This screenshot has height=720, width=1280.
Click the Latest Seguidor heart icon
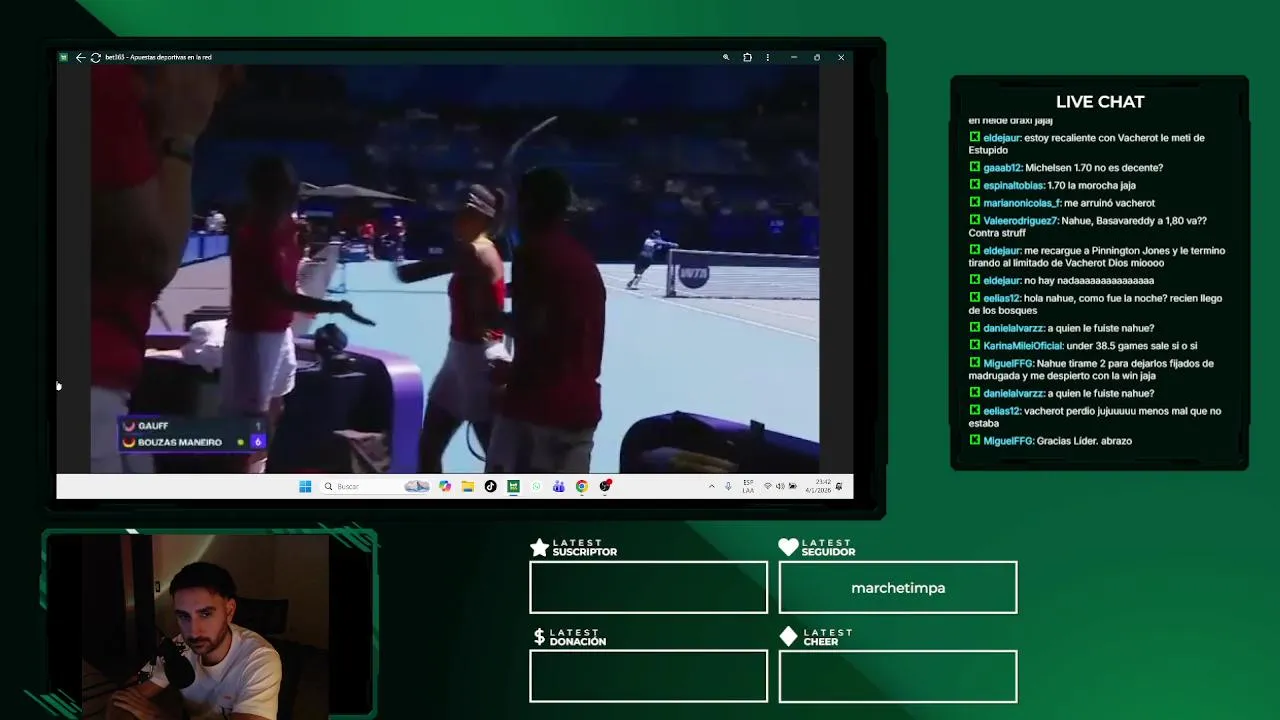pos(788,547)
